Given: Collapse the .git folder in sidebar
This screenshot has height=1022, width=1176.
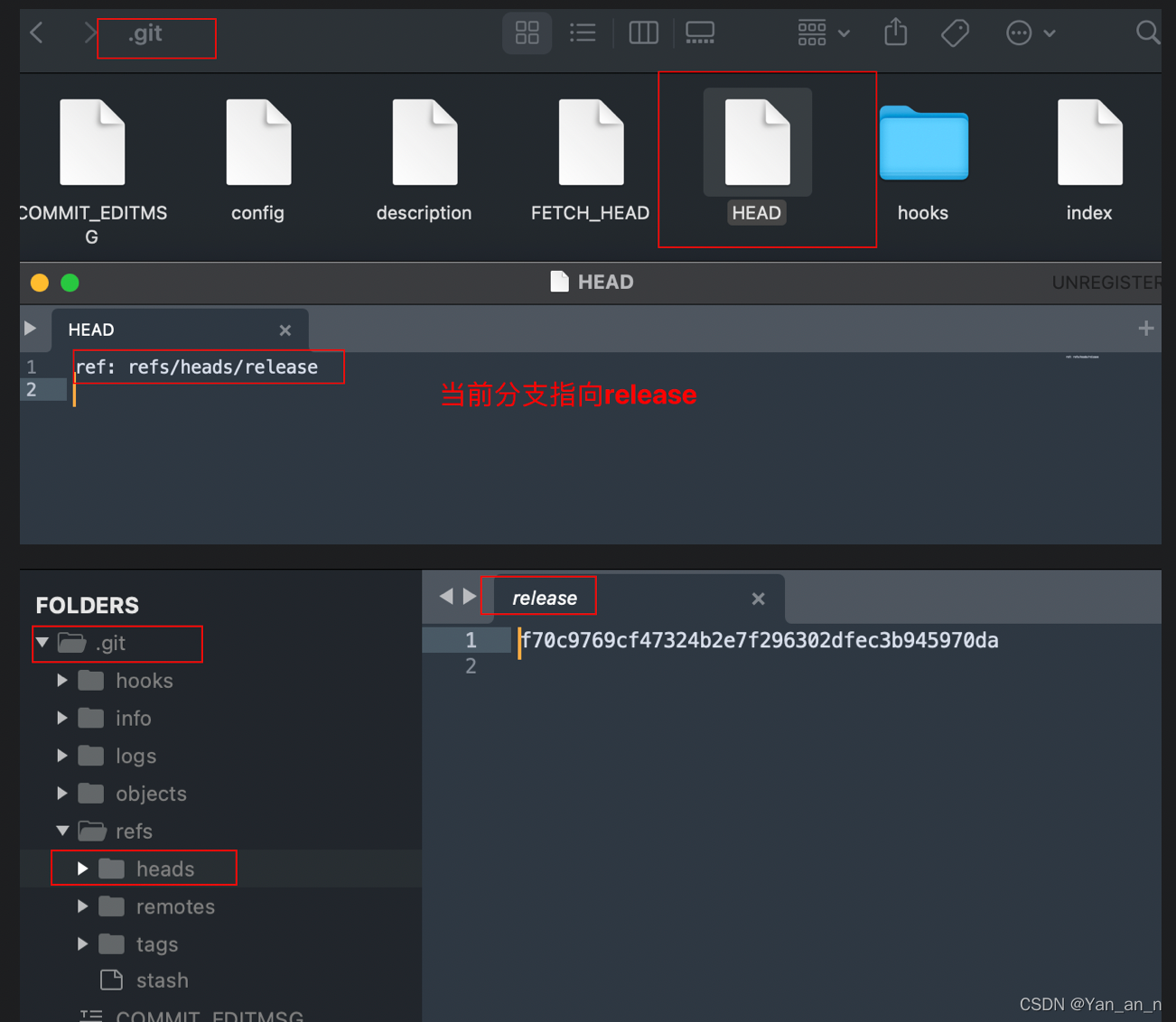Looking at the screenshot, I should pos(42,643).
